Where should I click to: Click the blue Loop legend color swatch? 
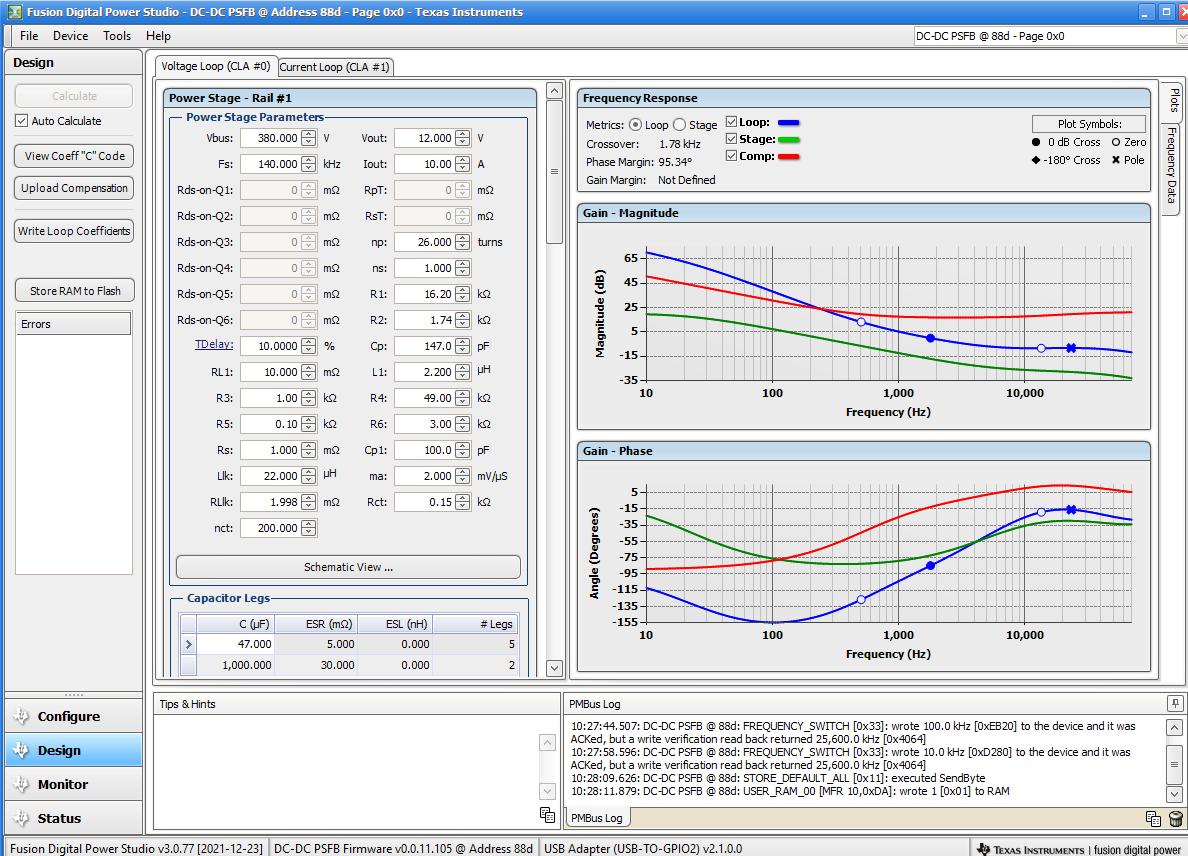point(789,122)
